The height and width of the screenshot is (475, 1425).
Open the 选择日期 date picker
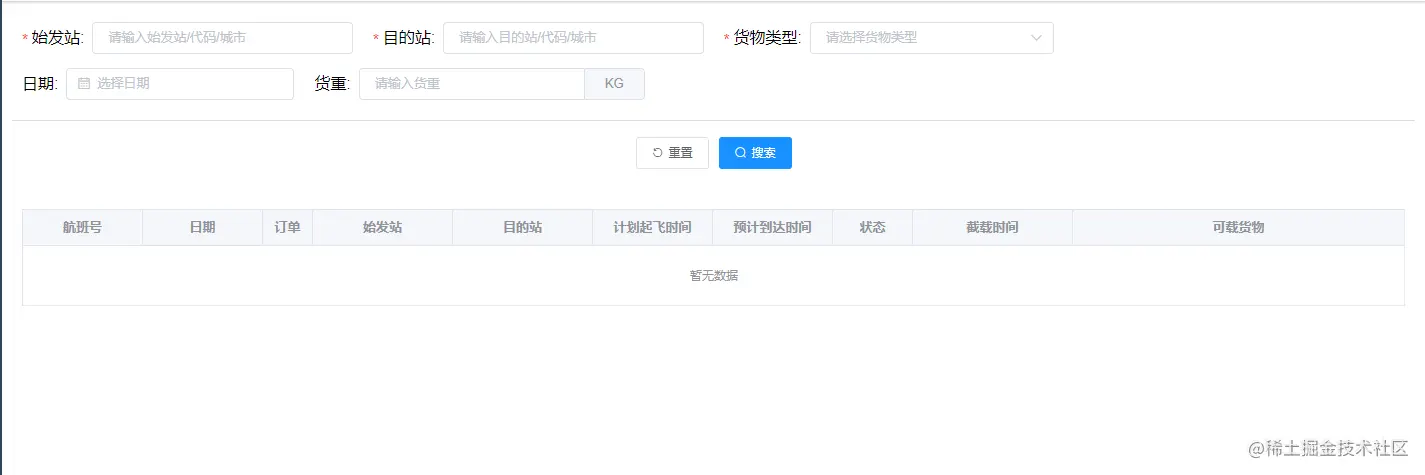[180, 84]
